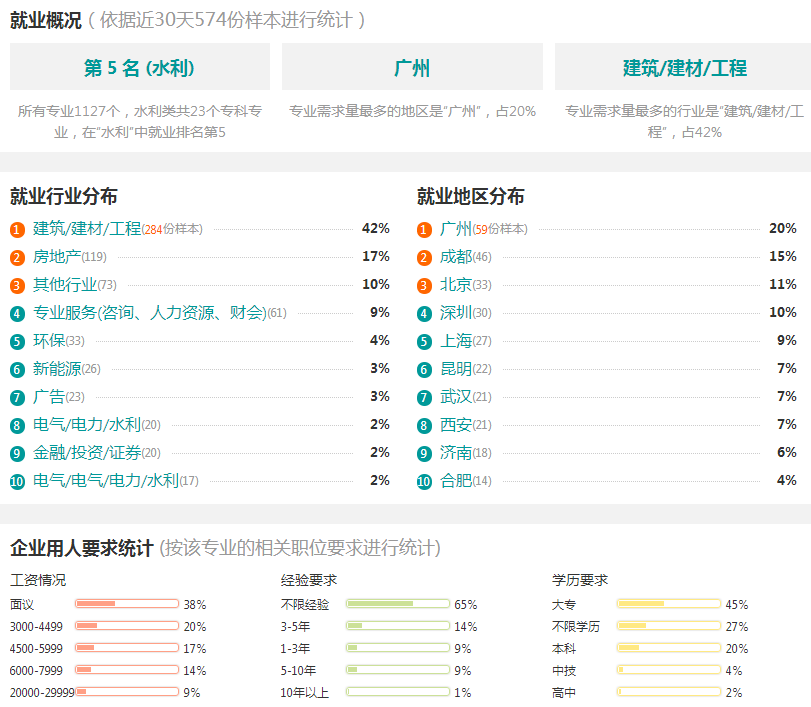Click the 59份样本 sample count
The image size is (811, 707).
pyautogui.click(x=500, y=229)
